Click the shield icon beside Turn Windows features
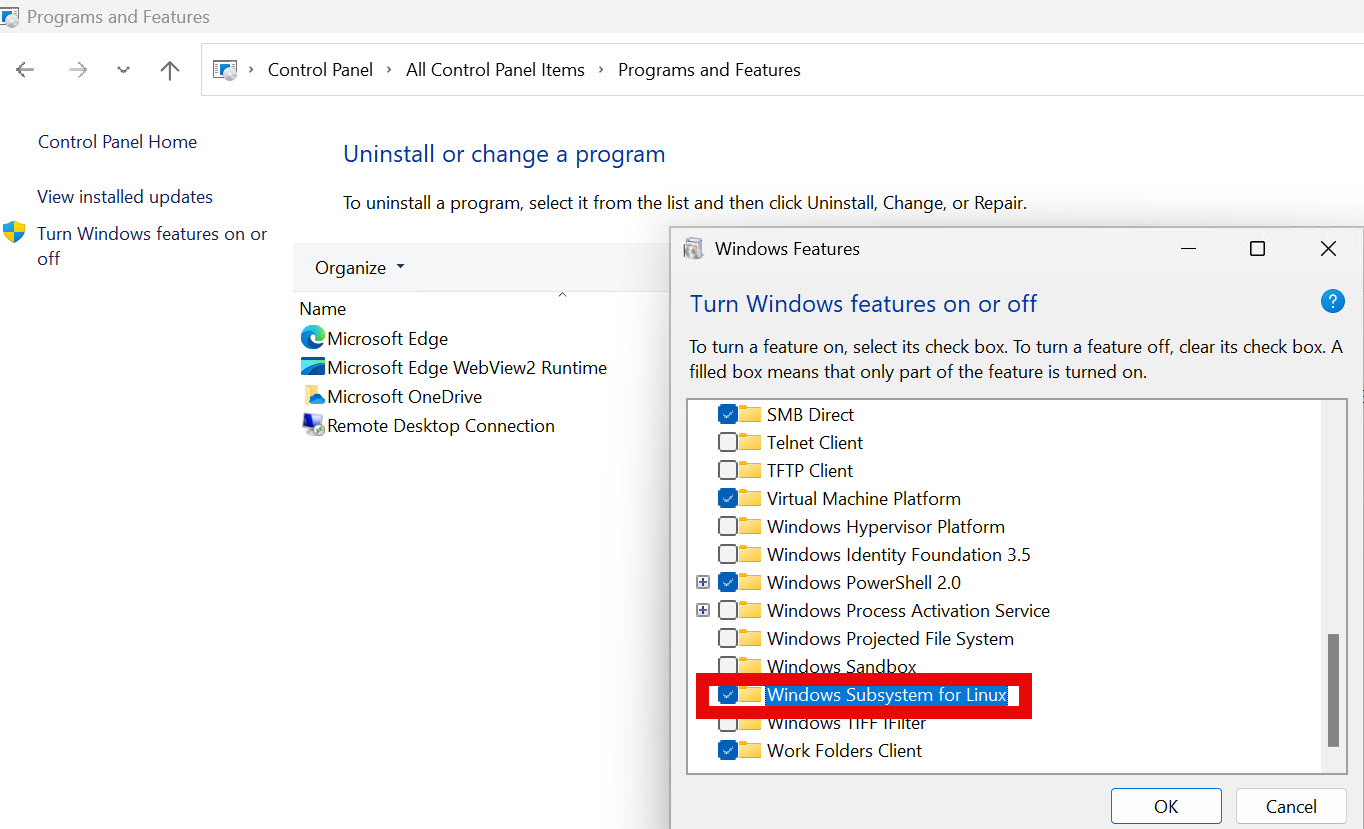This screenshot has height=829, width=1364. (x=14, y=233)
